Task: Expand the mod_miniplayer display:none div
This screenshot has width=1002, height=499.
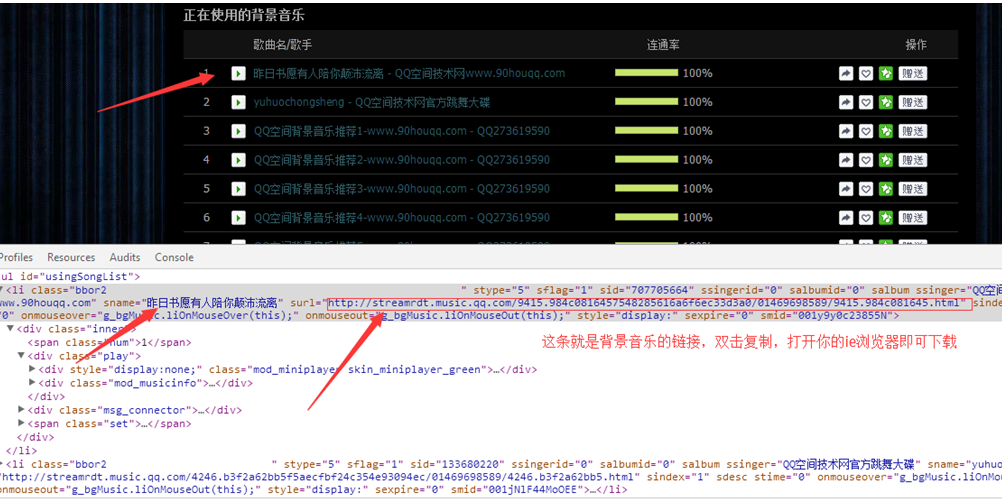Action: pyautogui.click(x=33, y=369)
